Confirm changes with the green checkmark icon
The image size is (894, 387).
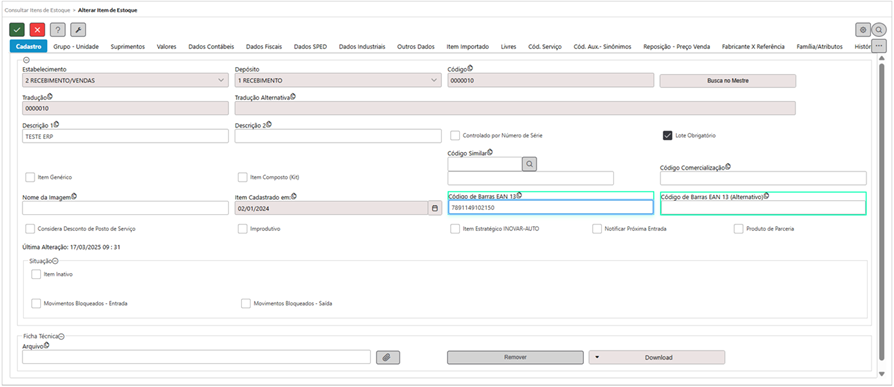pyautogui.click(x=17, y=30)
